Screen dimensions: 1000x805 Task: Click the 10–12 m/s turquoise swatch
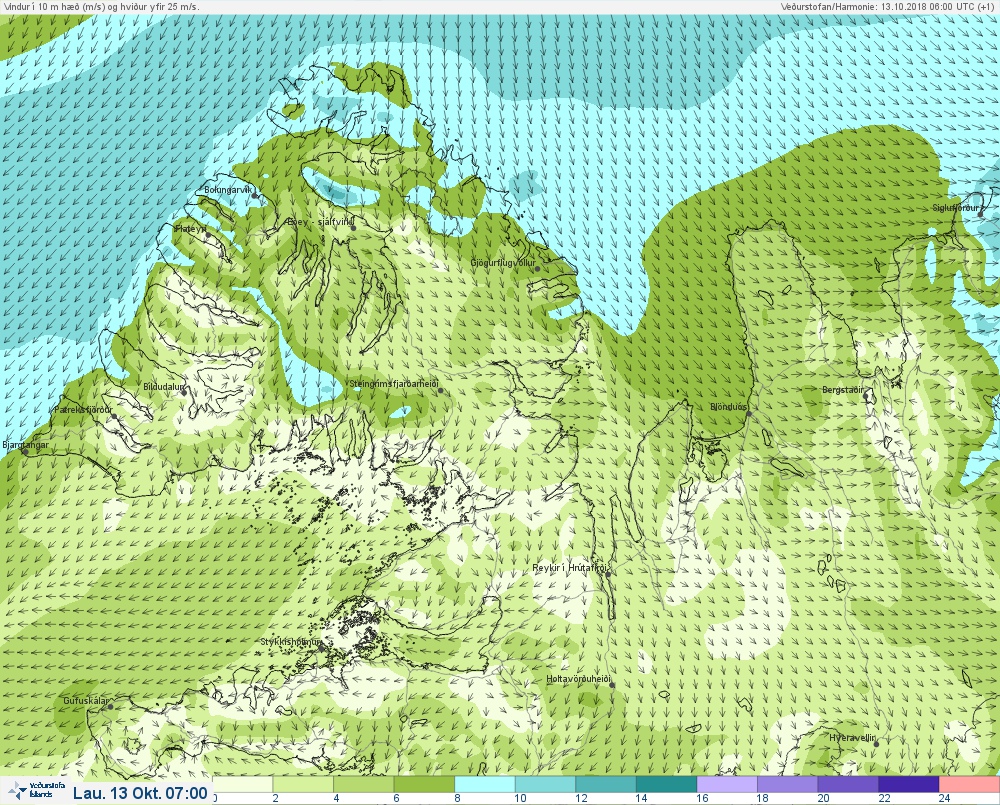coord(545,784)
